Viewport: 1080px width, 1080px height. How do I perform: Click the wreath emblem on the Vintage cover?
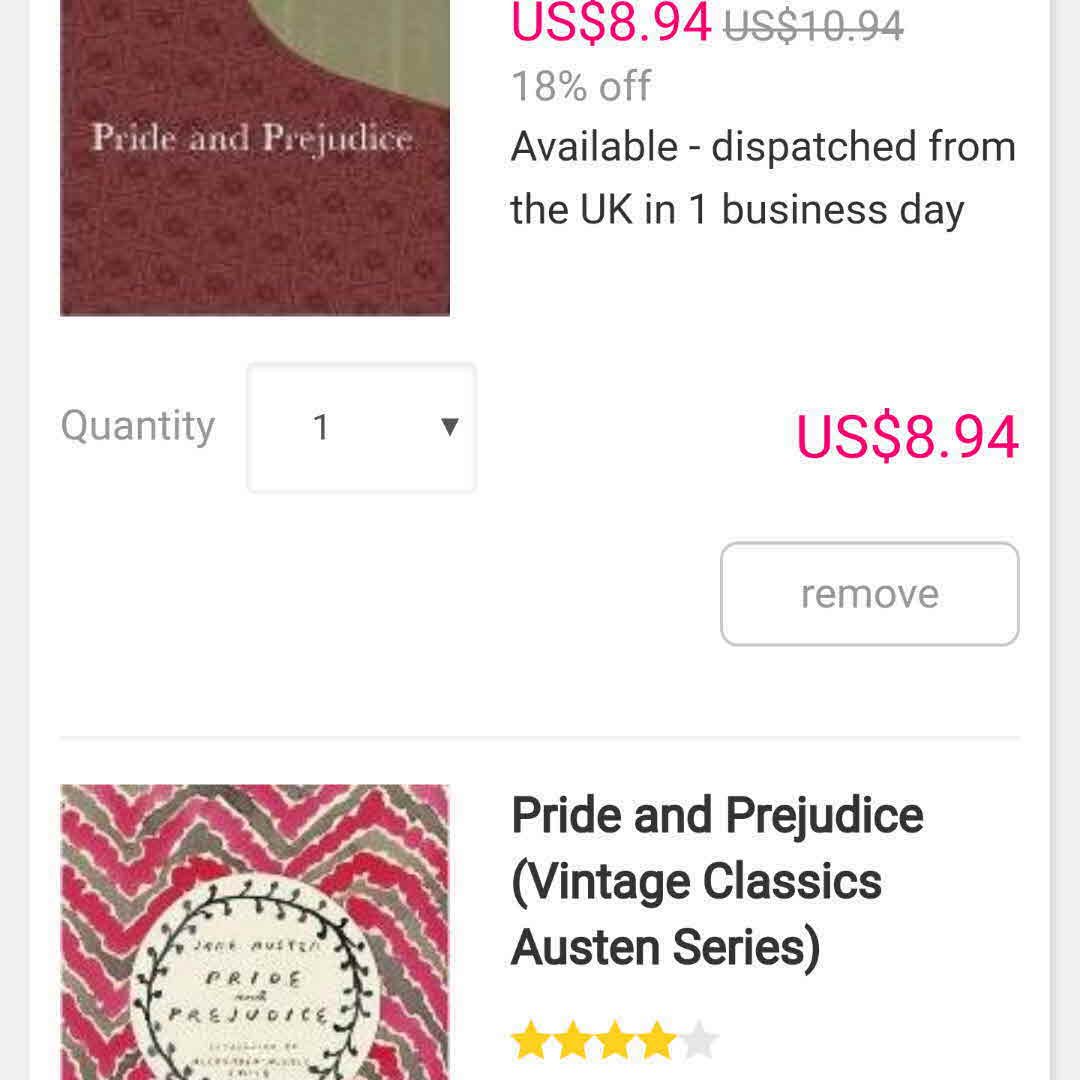[254, 985]
